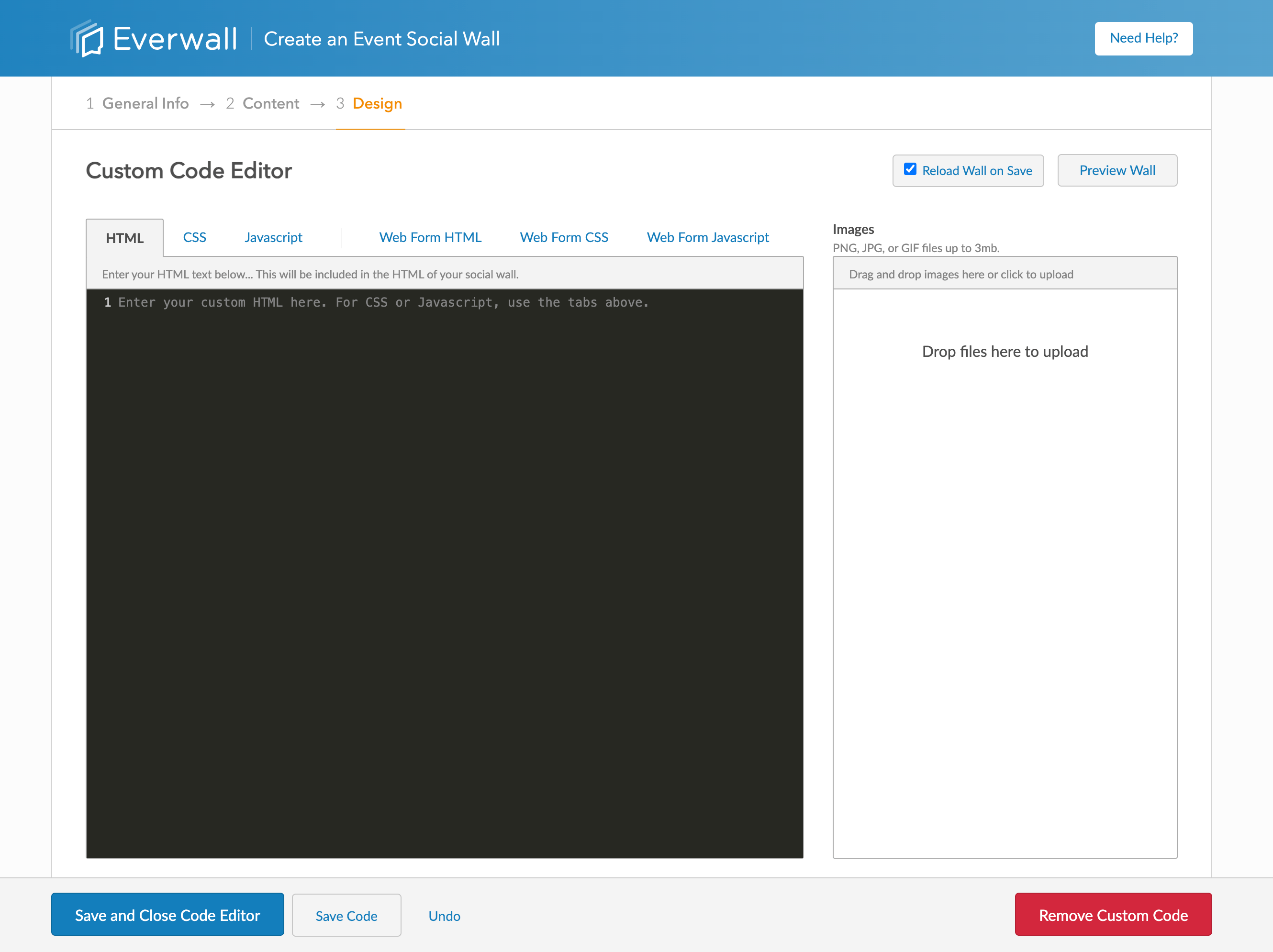Click the Undo link
Image resolution: width=1273 pixels, height=952 pixels.
coord(444,916)
